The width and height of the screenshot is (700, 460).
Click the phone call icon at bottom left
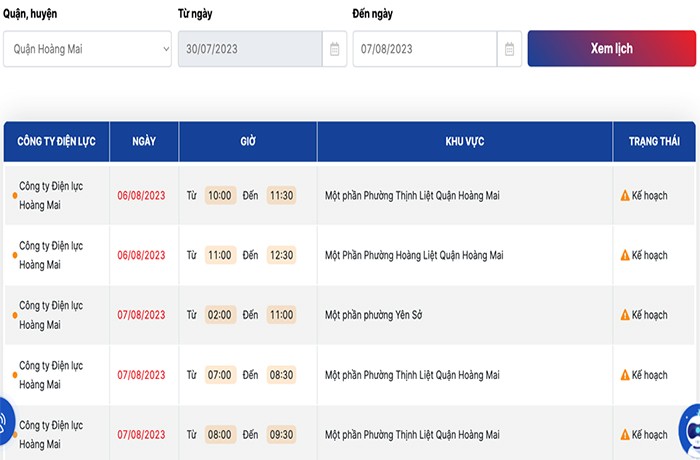(4, 420)
